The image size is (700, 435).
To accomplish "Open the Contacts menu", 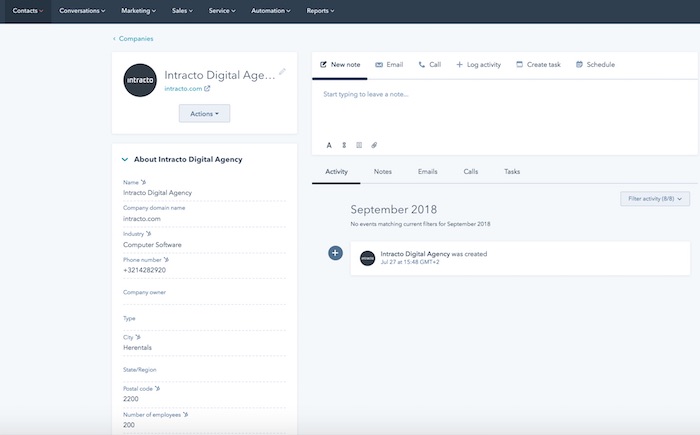I will point(28,11).
